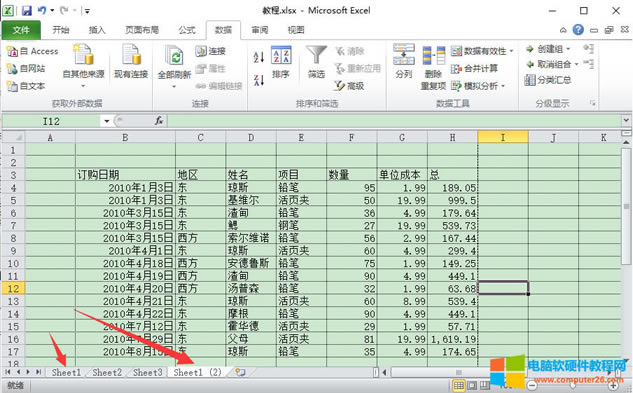This screenshot has height=393, width=633.
Task: Click the Save icon in quick access toolbar
Action: 27,11
